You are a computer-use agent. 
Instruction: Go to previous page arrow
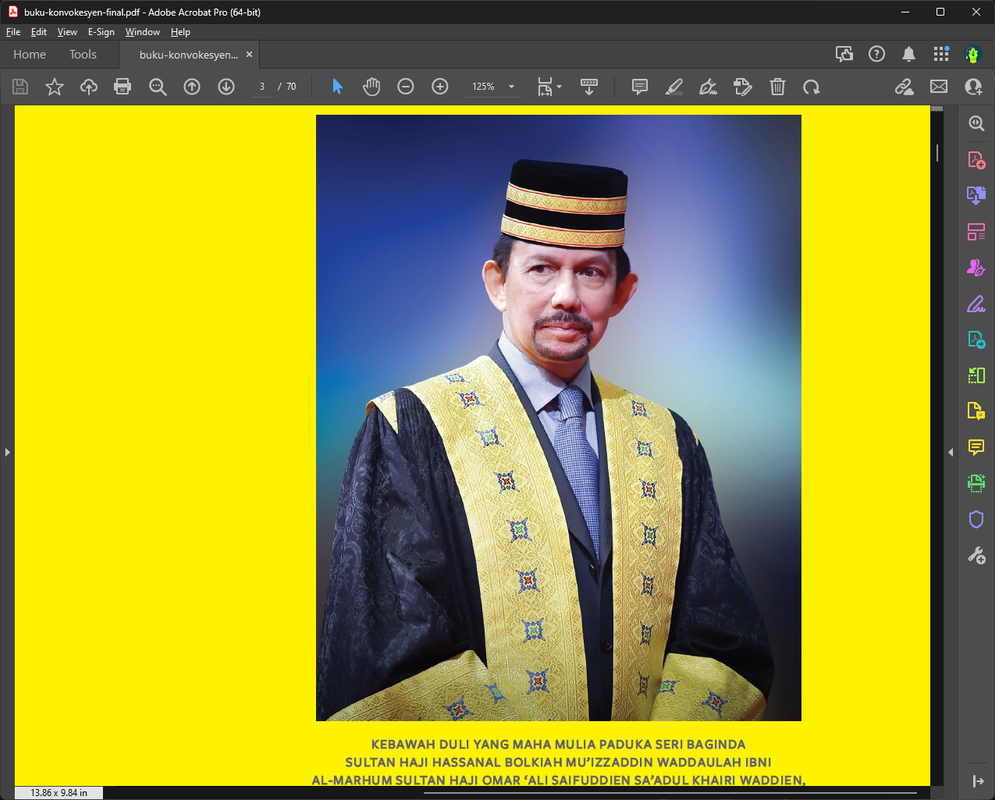click(192, 86)
